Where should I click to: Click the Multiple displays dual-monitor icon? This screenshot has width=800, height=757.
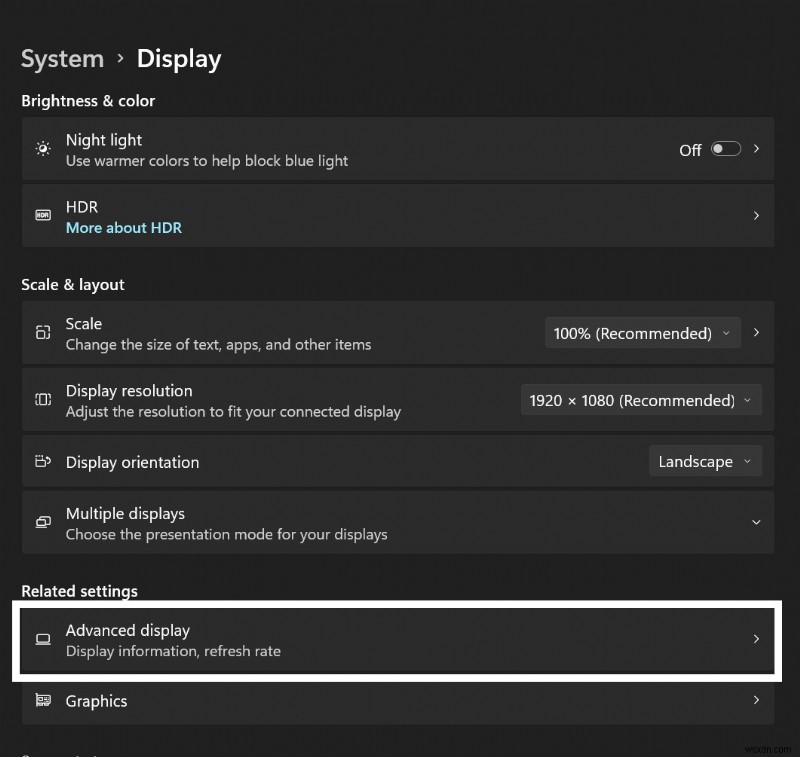coord(42,522)
